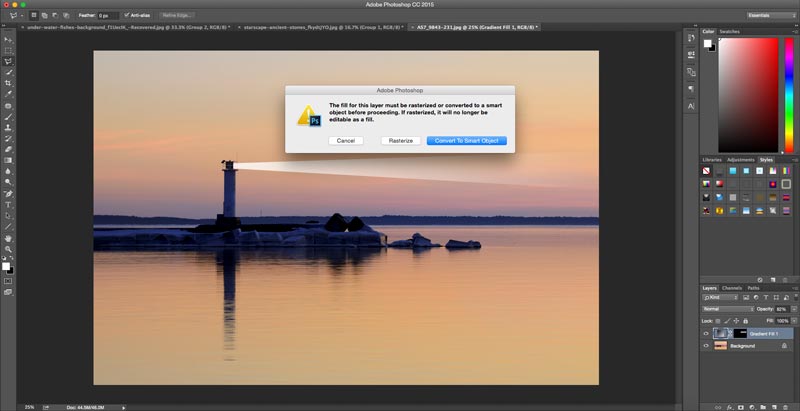Select the Quick Selection brush tool
The height and width of the screenshot is (411, 800).
click(x=8, y=72)
